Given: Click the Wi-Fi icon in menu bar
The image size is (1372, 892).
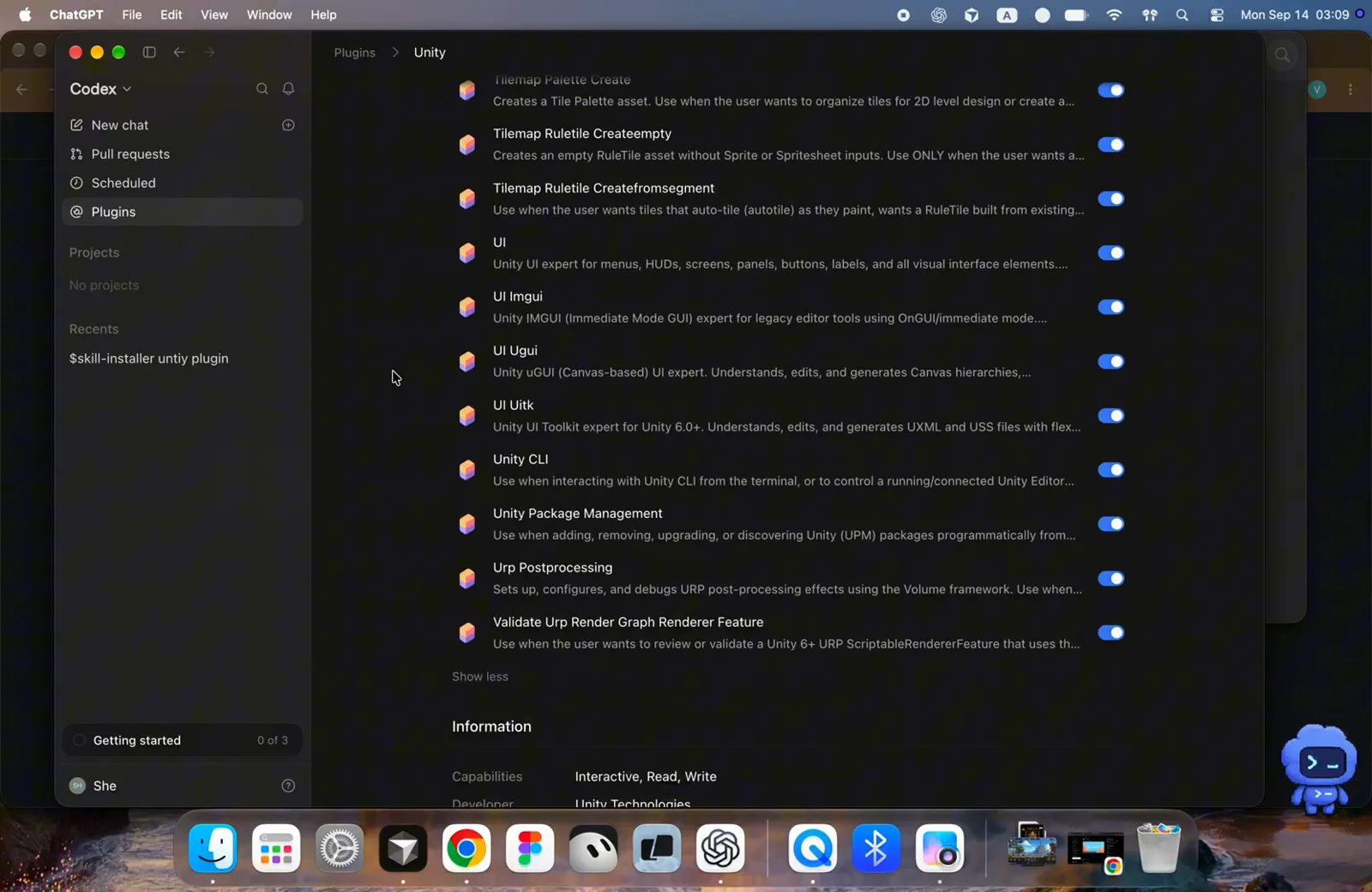Looking at the screenshot, I should point(1114,15).
